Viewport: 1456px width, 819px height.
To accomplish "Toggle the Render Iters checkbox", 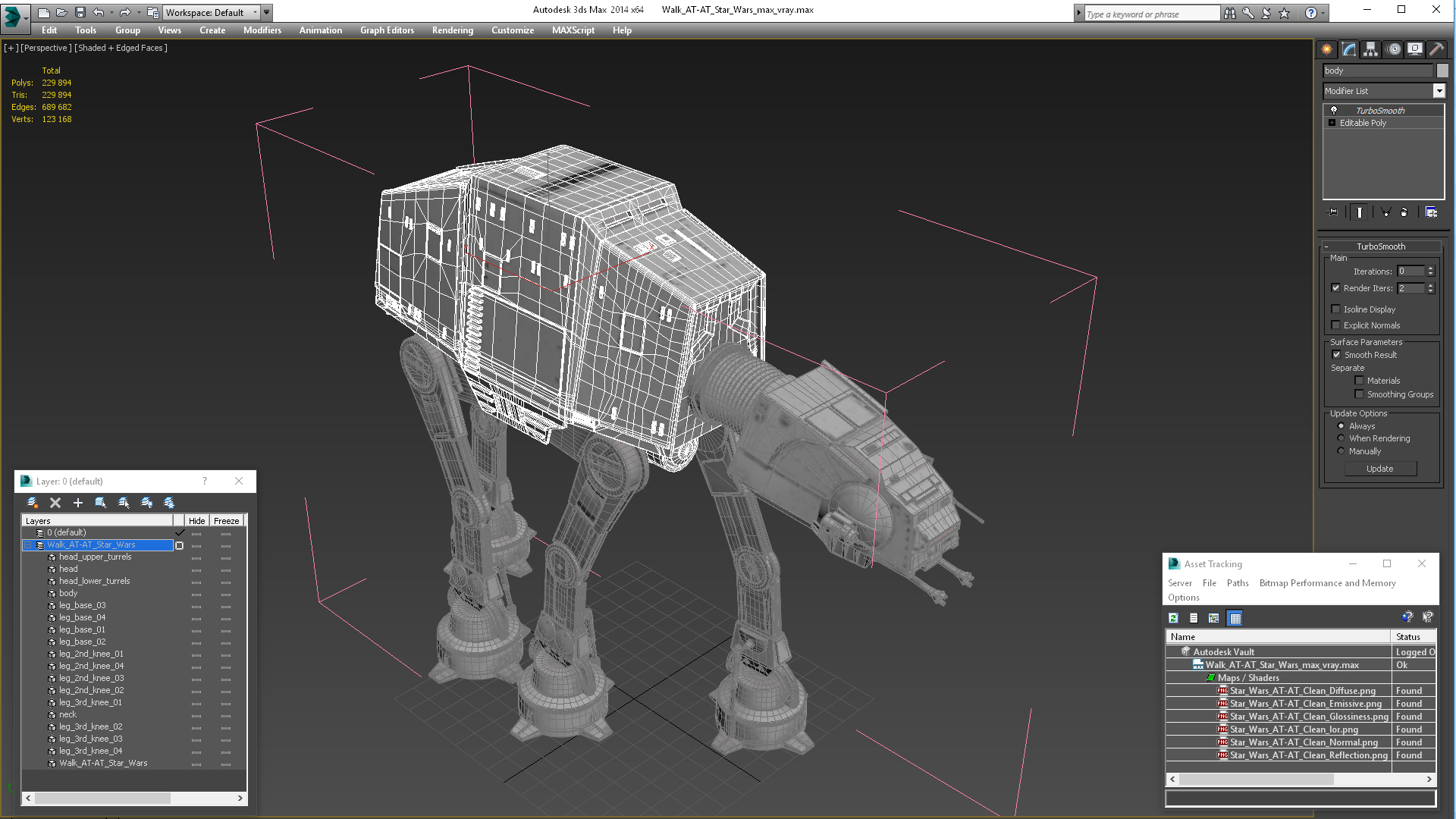I will coord(1336,288).
